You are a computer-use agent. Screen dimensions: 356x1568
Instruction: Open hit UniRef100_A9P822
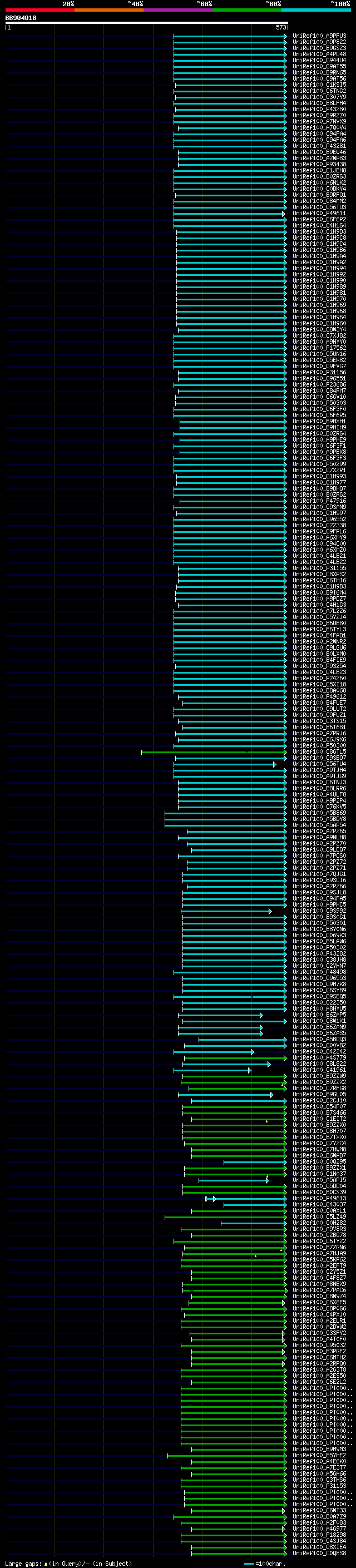(319, 42)
